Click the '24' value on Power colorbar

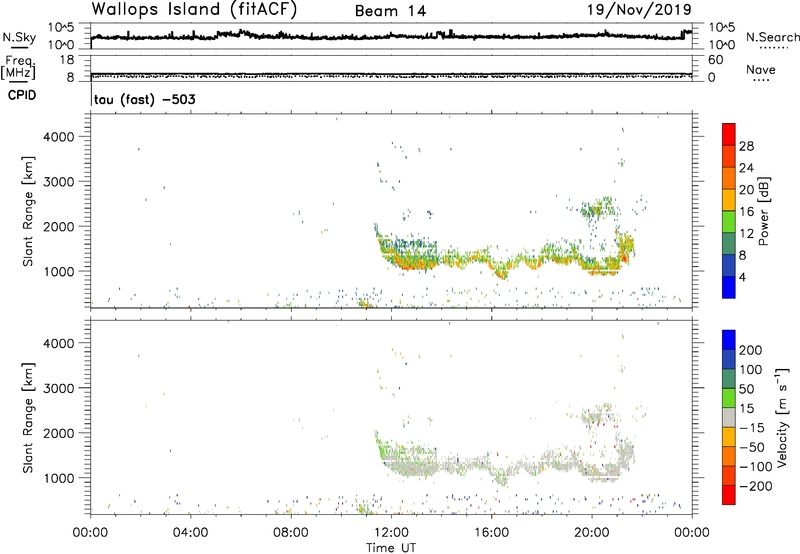(x=746, y=168)
